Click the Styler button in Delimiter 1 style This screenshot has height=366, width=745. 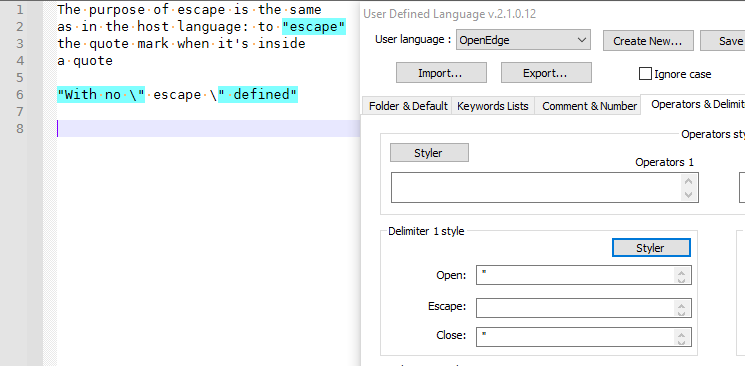pyautogui.click(x=651, y=248)
